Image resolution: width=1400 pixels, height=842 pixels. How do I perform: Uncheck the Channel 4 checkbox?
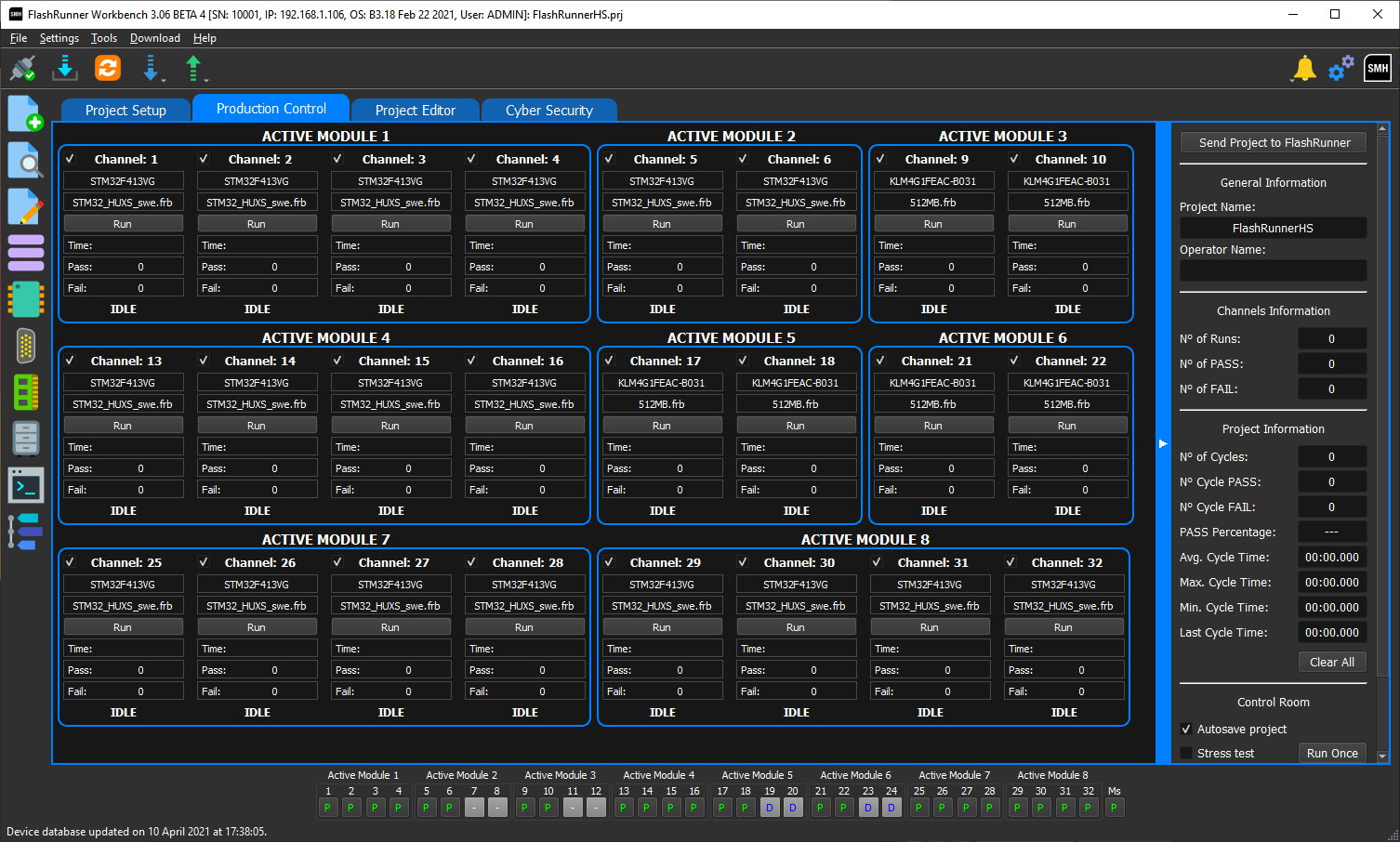[x=471, y=159]
